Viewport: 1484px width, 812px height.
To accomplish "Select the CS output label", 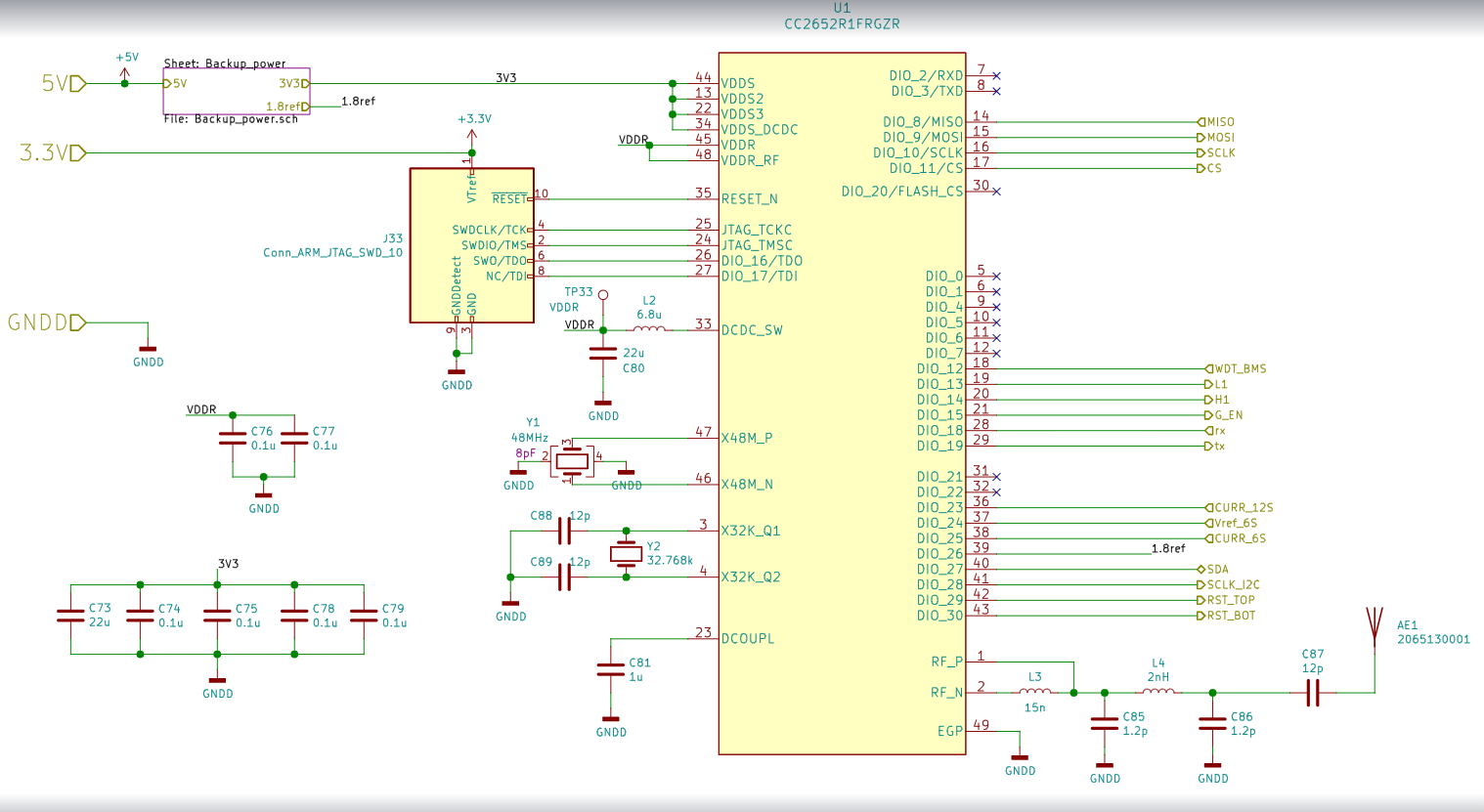I will 1209,168.
